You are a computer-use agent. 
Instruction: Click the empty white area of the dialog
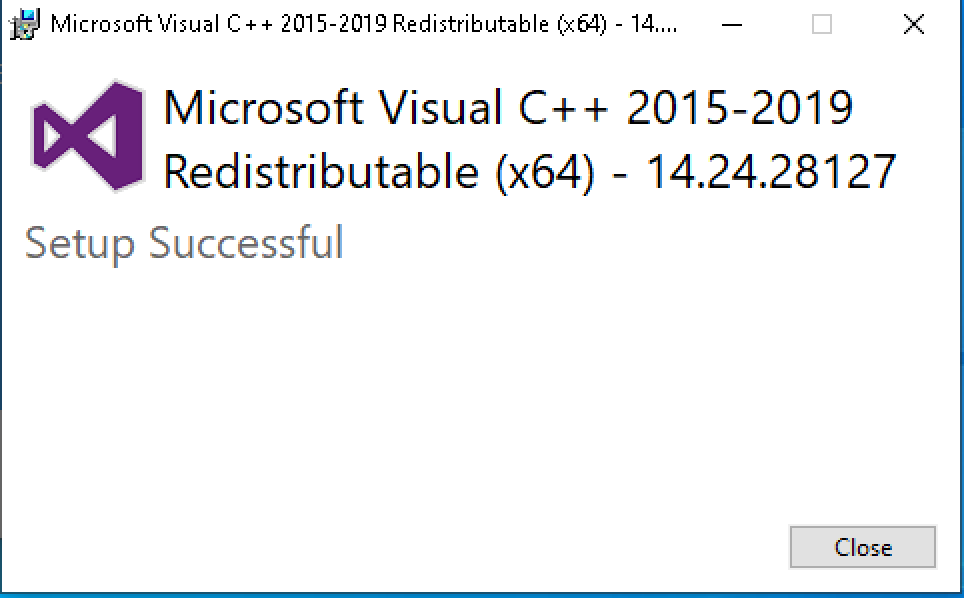coord(430,399)
